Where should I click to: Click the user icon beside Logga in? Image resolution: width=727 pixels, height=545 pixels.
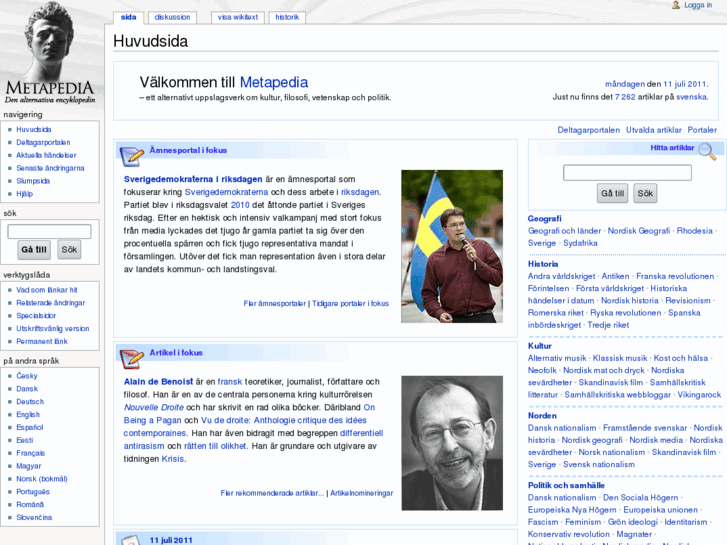pyautogui.click(x=676, y=5)
